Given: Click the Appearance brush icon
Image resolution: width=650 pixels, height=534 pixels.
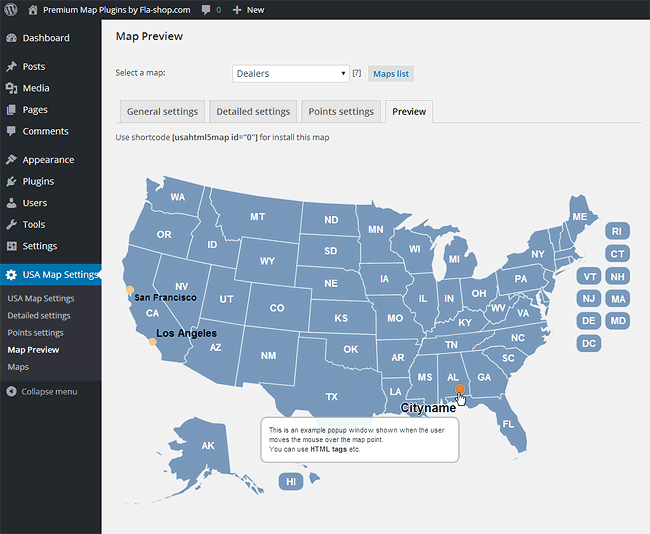Looking at the screenshot, I should point(12,160).
